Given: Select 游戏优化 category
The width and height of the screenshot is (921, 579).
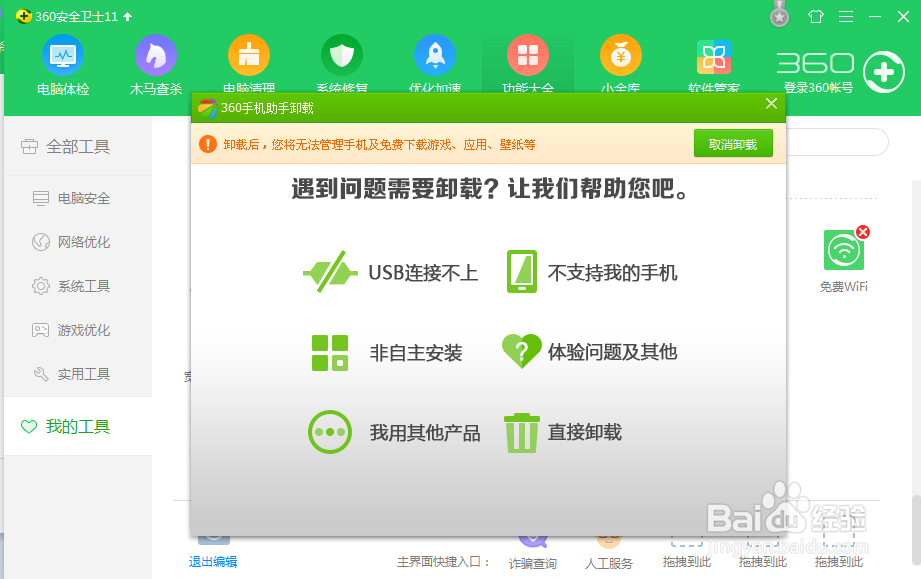Looking at the screenshot, I should pyautogui.click(x=72, y=330).
